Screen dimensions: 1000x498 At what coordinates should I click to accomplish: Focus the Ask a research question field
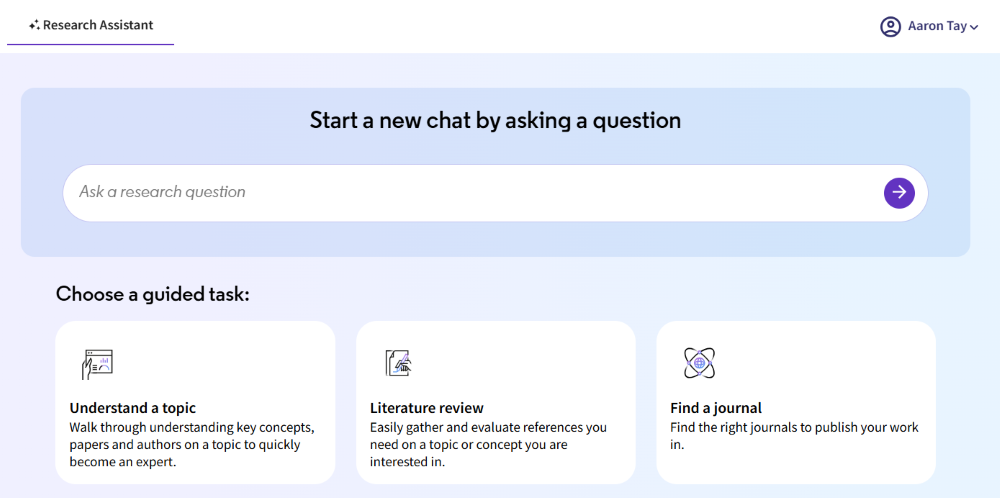(472, 193)
